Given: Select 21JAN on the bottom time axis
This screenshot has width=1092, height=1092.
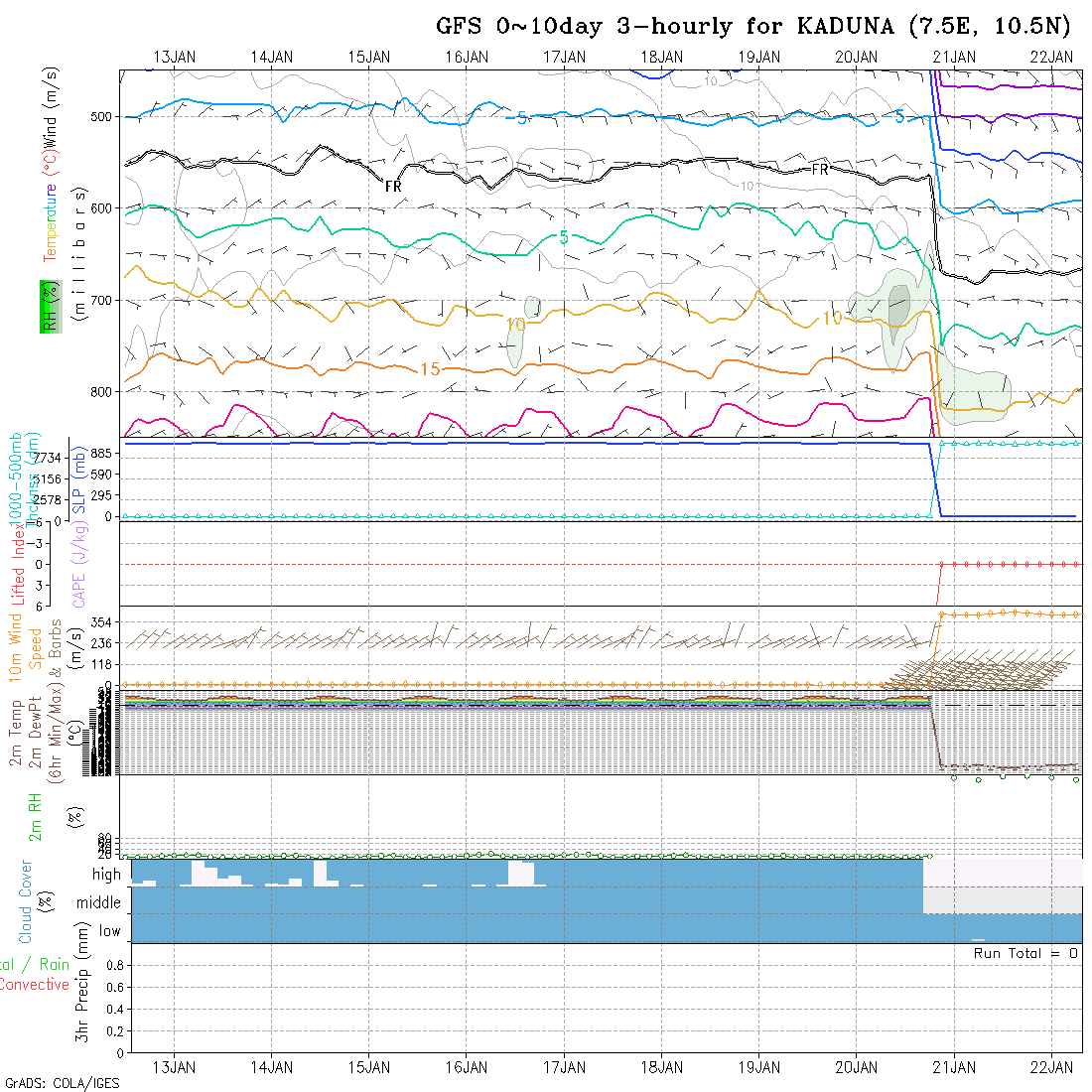Looking at the screenshot, I should tap(954, 1067).
